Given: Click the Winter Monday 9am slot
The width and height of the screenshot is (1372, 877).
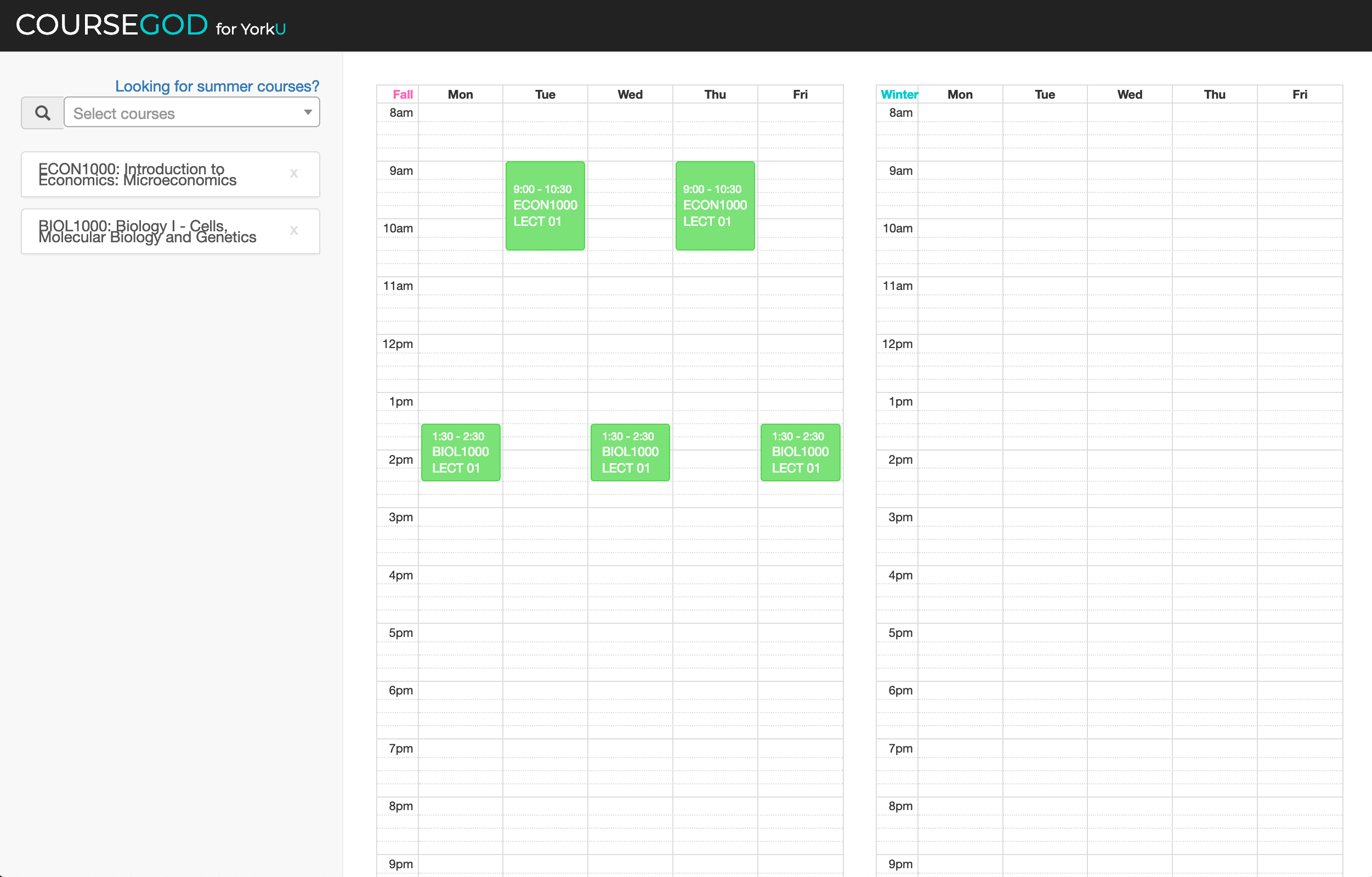Looking at the screenshot, I should pos(960,170).
